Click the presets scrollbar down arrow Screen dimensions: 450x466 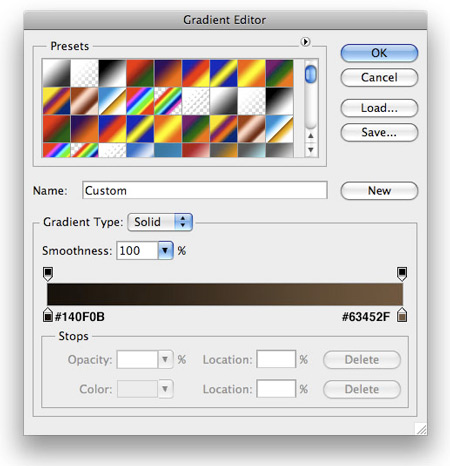[x=311, y=150]
